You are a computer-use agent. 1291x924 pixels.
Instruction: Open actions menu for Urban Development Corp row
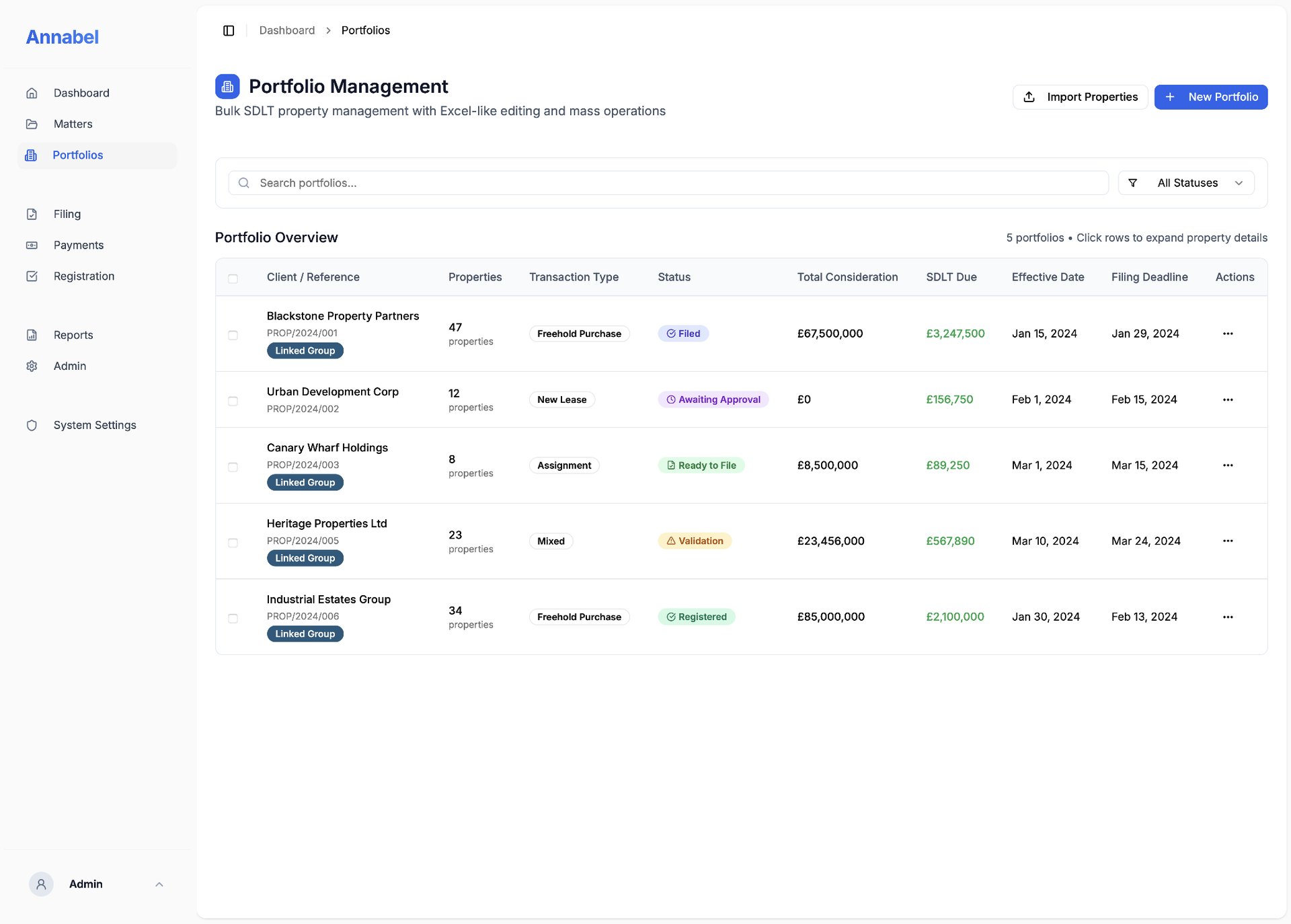(1228, 399)
